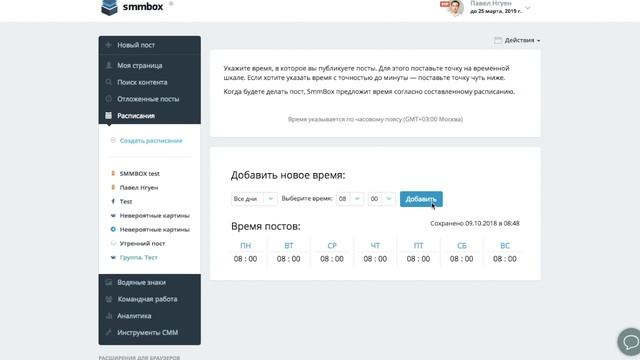Click the chart icon beside Аналитика
The image size is (640, 360).
(x=109, y=316)
